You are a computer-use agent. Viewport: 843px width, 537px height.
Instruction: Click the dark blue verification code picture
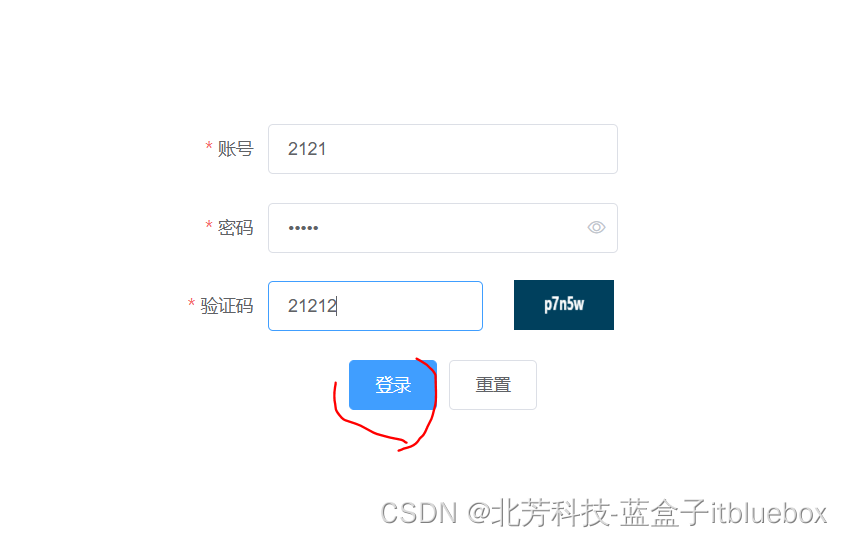point(563,305)
